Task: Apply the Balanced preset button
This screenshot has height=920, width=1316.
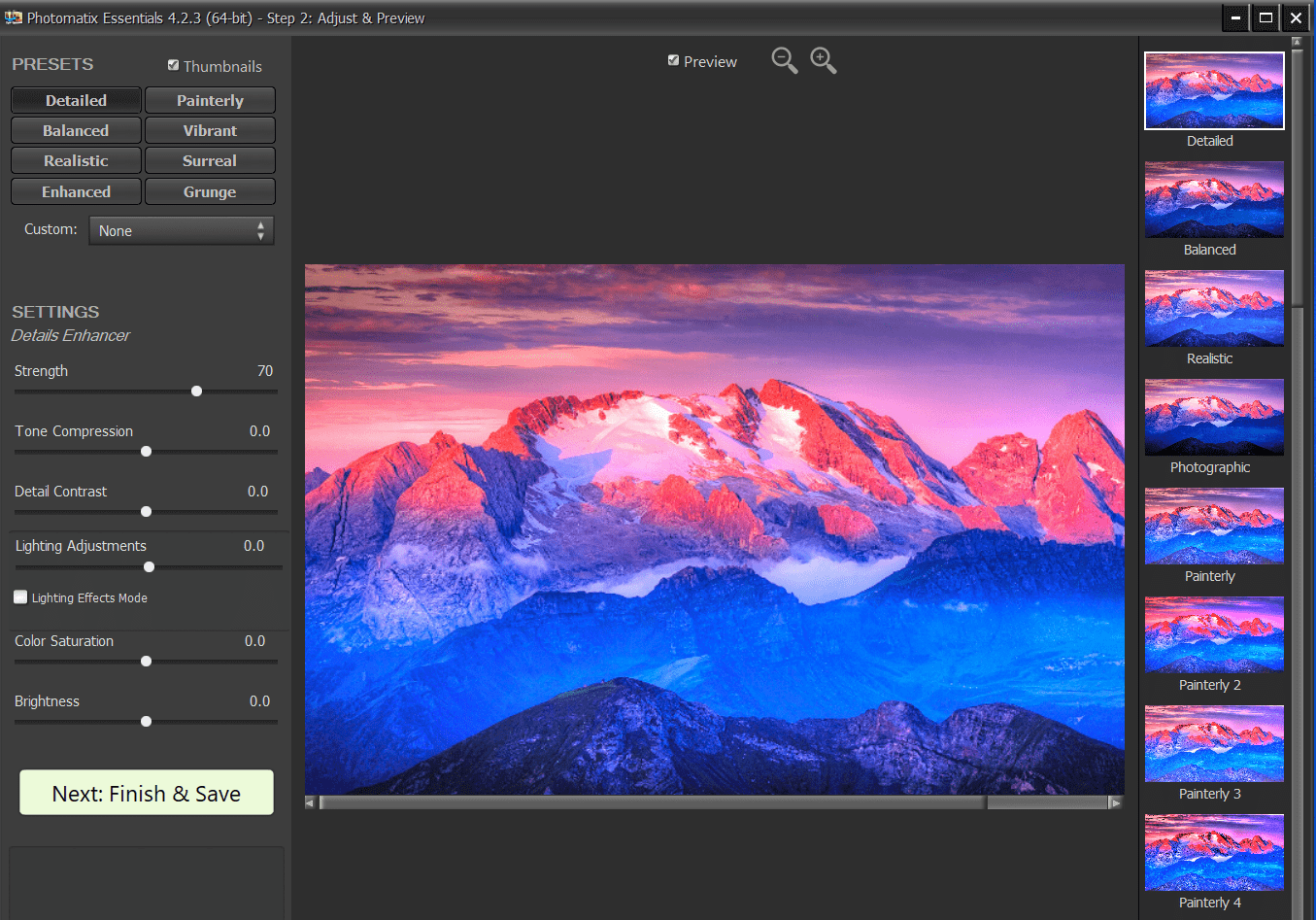Action: click(x=76, y=130)
